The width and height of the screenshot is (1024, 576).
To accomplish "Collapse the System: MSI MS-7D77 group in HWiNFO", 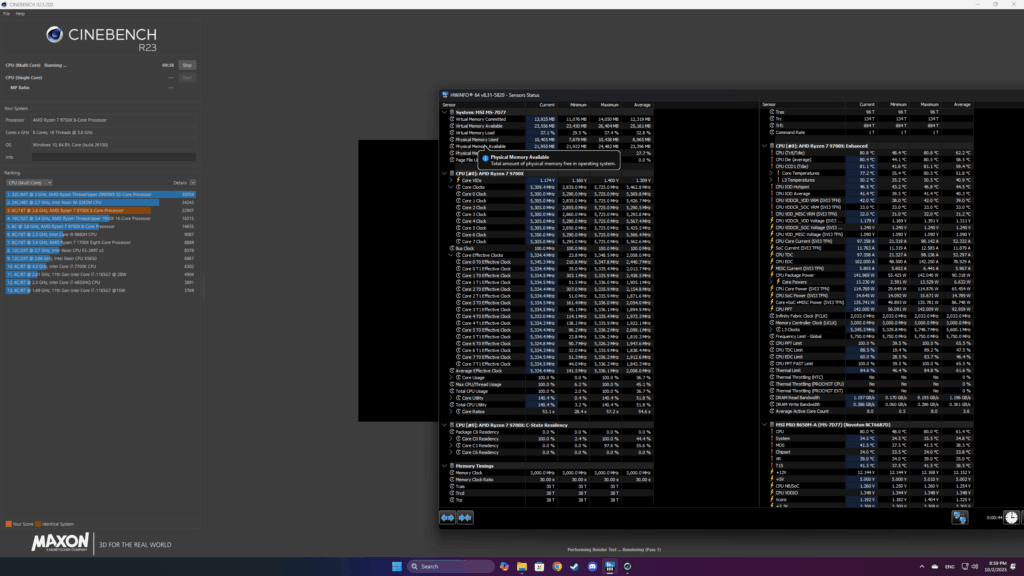I will pyautogui.click(x=445, y=112).
